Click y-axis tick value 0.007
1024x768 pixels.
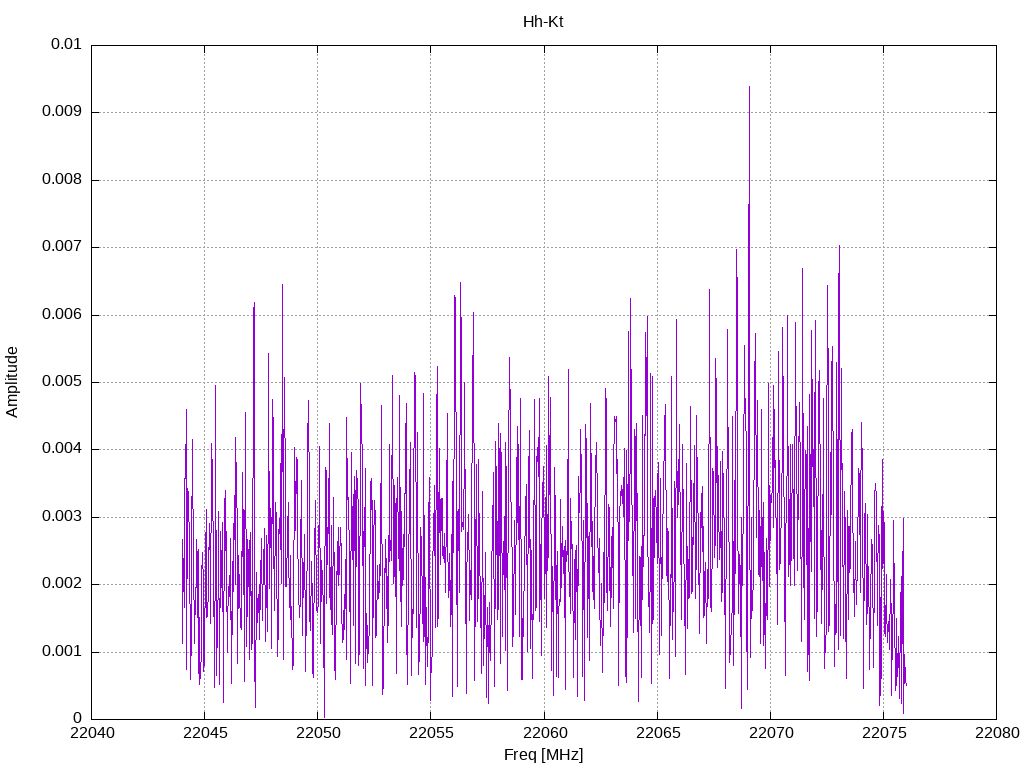tap(62, 247)
